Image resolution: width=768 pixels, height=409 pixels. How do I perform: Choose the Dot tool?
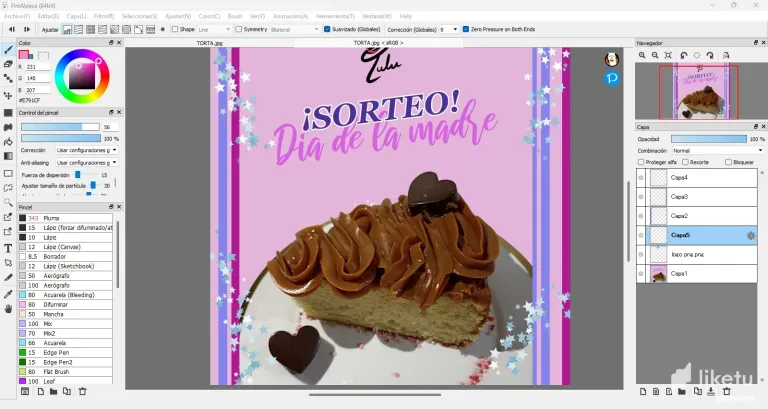coord(8,78)
